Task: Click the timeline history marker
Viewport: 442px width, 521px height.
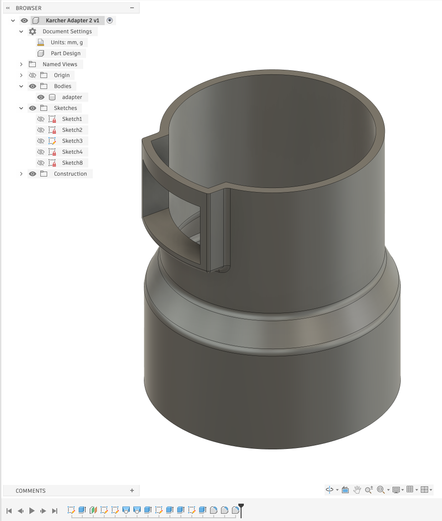Action: pos(241,510)
